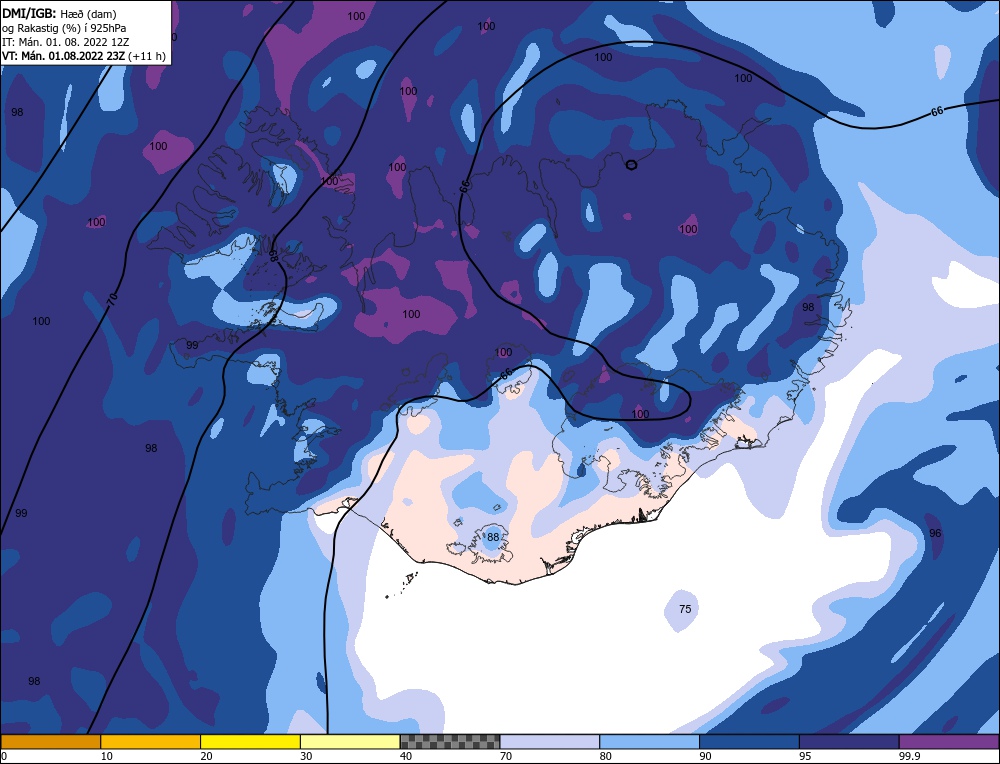
Task: Click the '88' humidity value on the glacier
Action: [x=493, y=537]
